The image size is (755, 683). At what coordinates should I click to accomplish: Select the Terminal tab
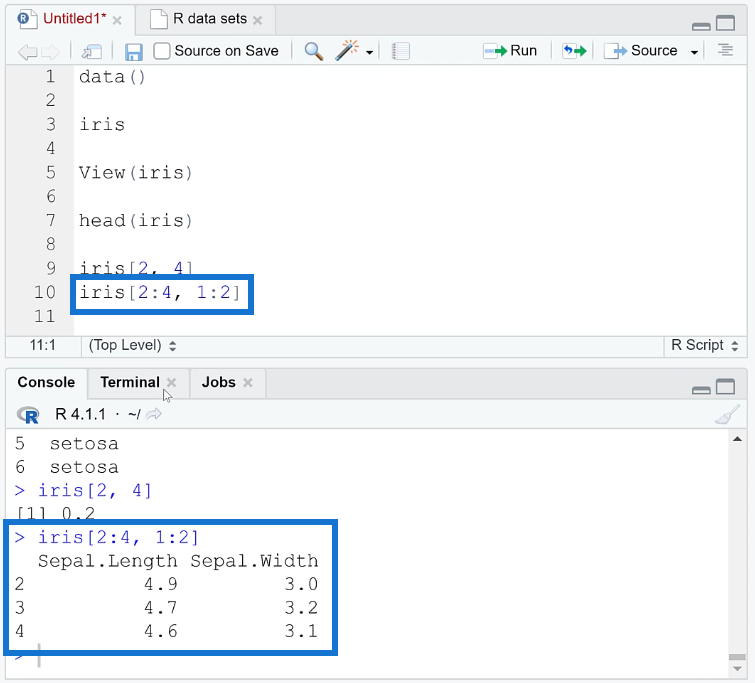pyautogui.click(x=130, y=382)
